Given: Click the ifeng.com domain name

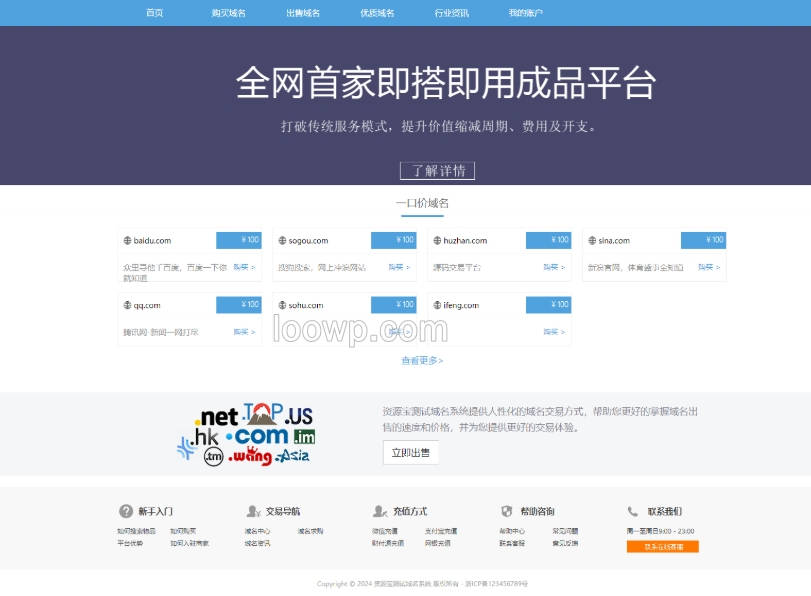Looking at the screenshot, I should pyautogui.click(x=461, y=305).
